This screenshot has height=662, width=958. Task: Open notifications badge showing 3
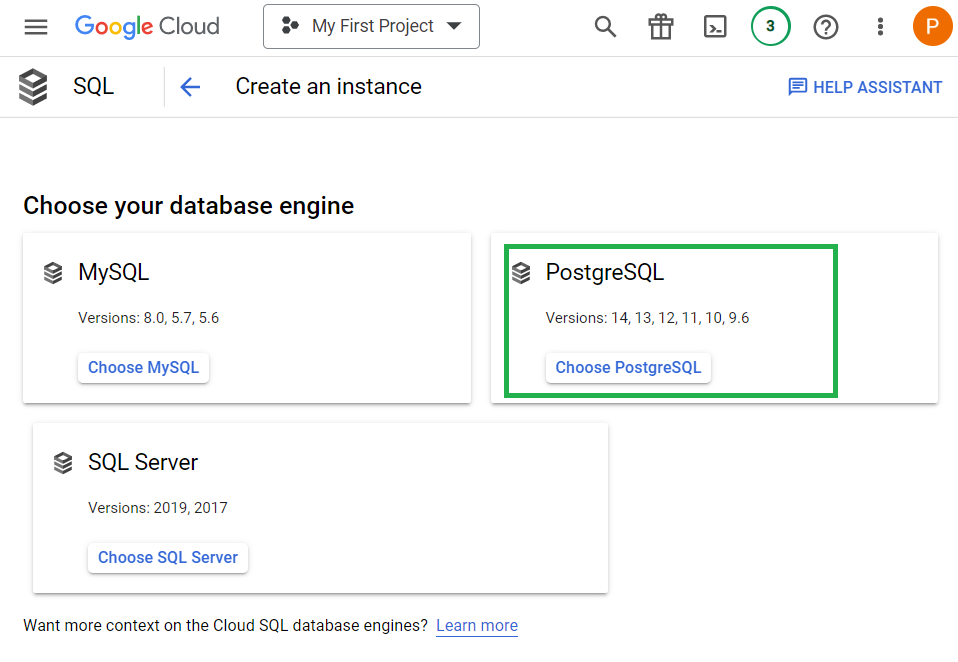coord(770,26)
